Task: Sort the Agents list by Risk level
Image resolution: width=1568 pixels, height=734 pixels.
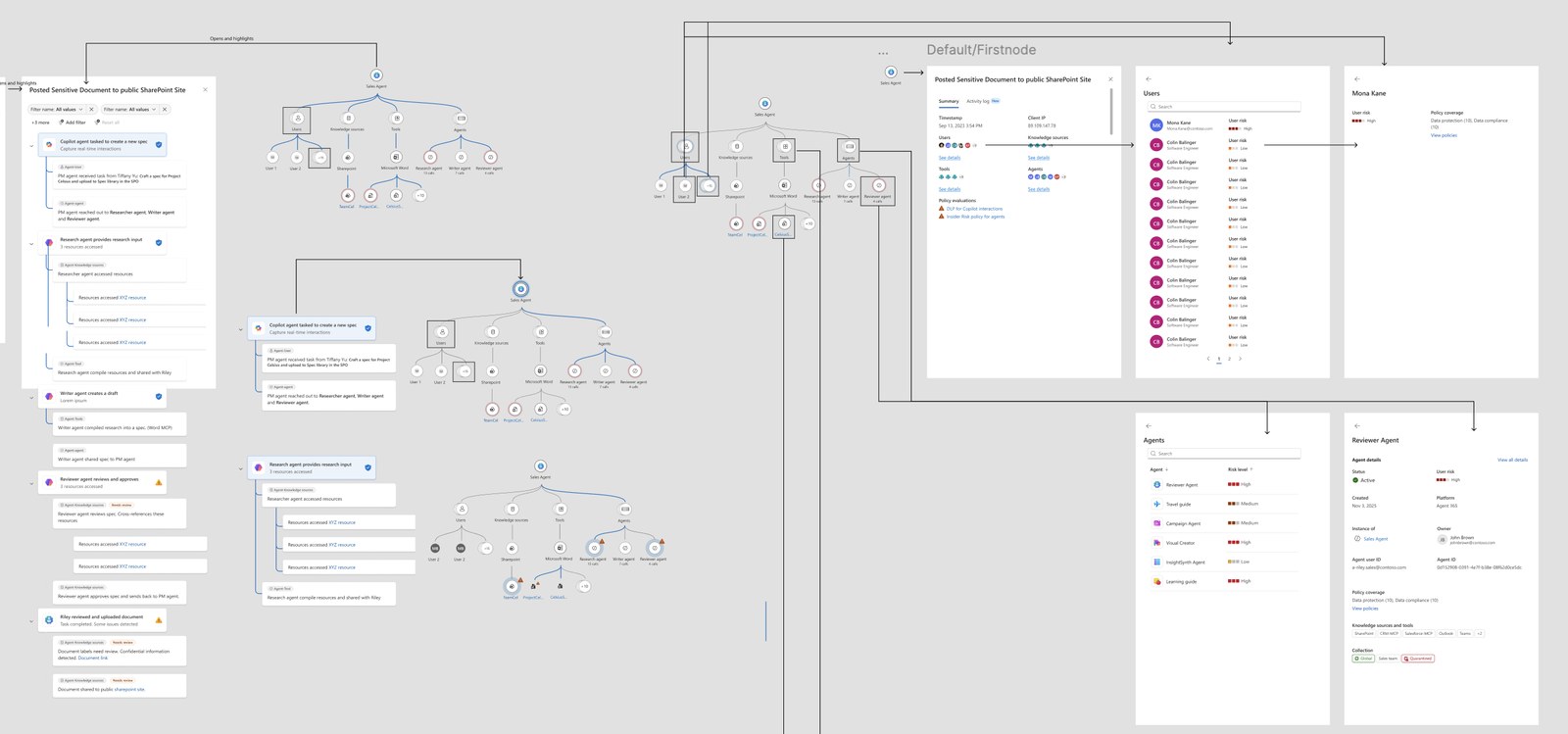Action: coord(1240,469)
